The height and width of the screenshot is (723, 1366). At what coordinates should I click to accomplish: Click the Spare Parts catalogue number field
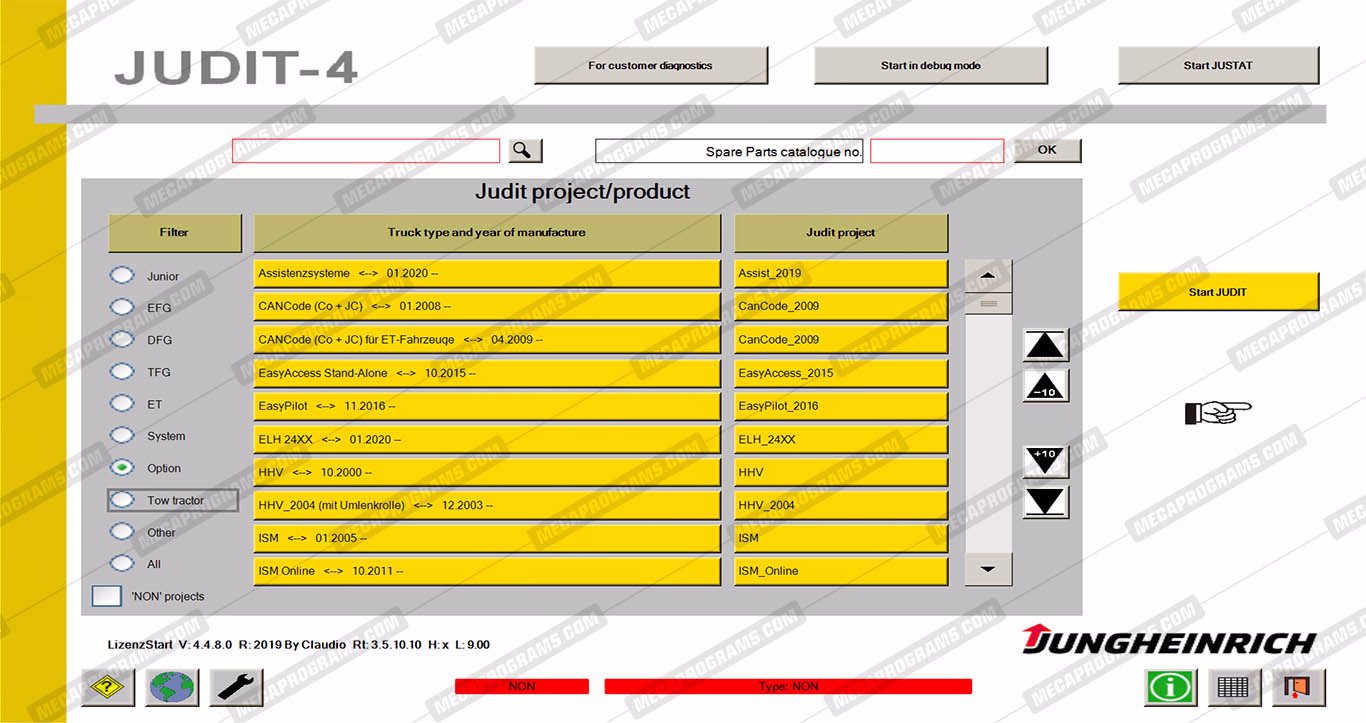[936, 151]
